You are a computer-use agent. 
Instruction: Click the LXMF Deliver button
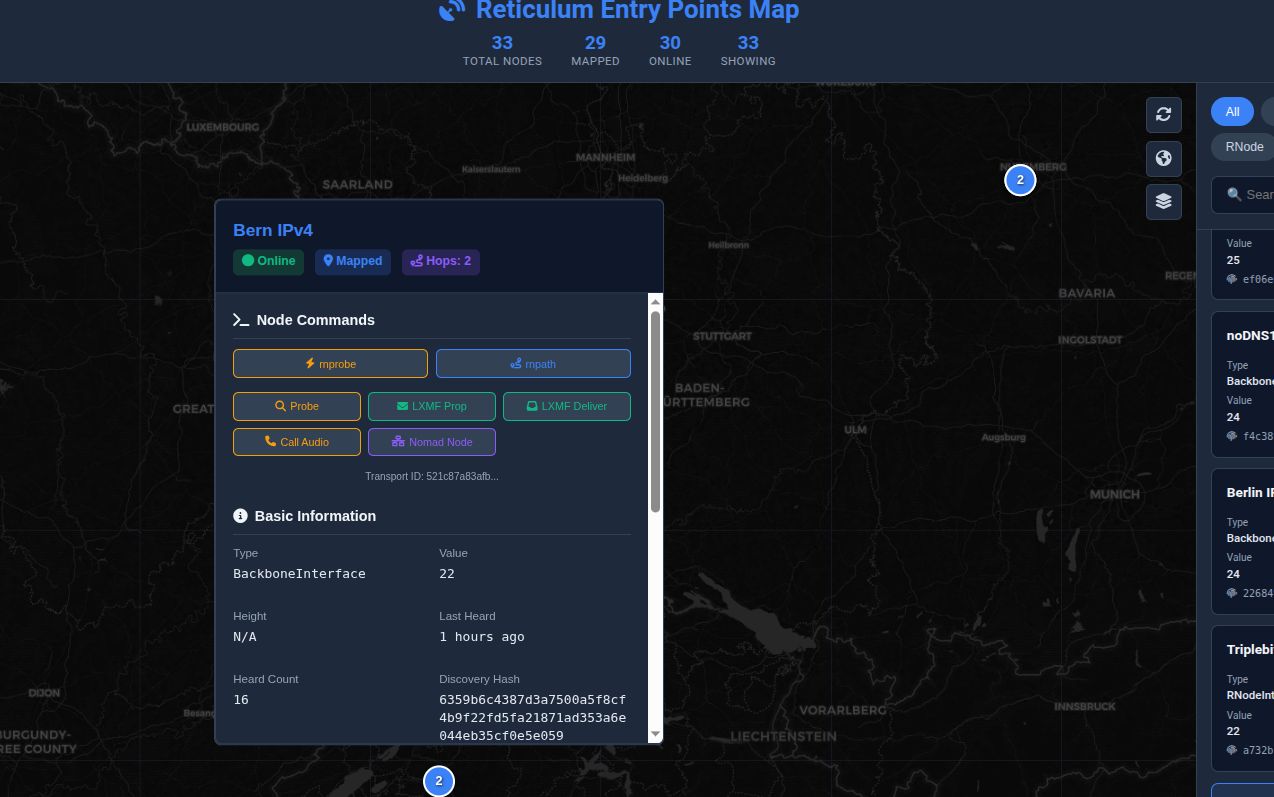[567, 406]
